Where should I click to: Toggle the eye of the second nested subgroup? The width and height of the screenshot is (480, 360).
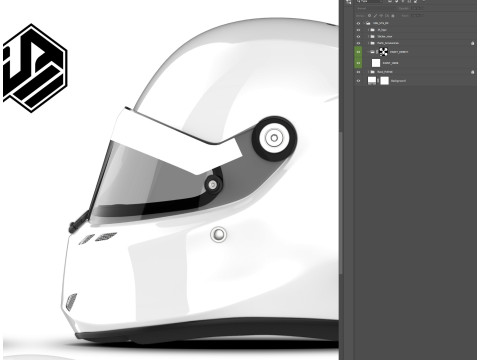tap(358, 36)
